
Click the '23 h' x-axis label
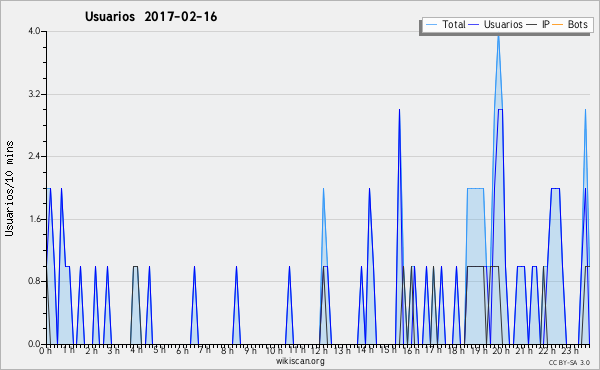(x=570, y=350)
